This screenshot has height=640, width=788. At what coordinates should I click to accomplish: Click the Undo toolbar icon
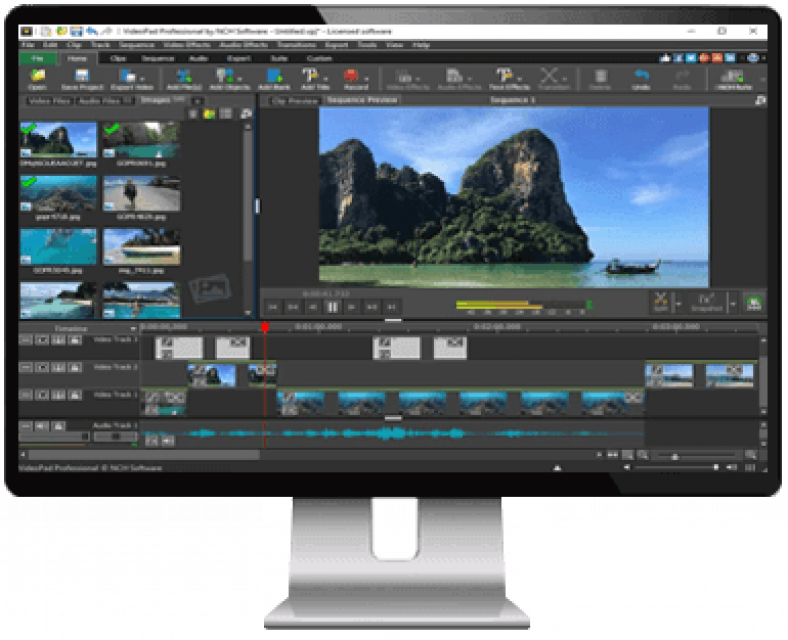[642, 79]
